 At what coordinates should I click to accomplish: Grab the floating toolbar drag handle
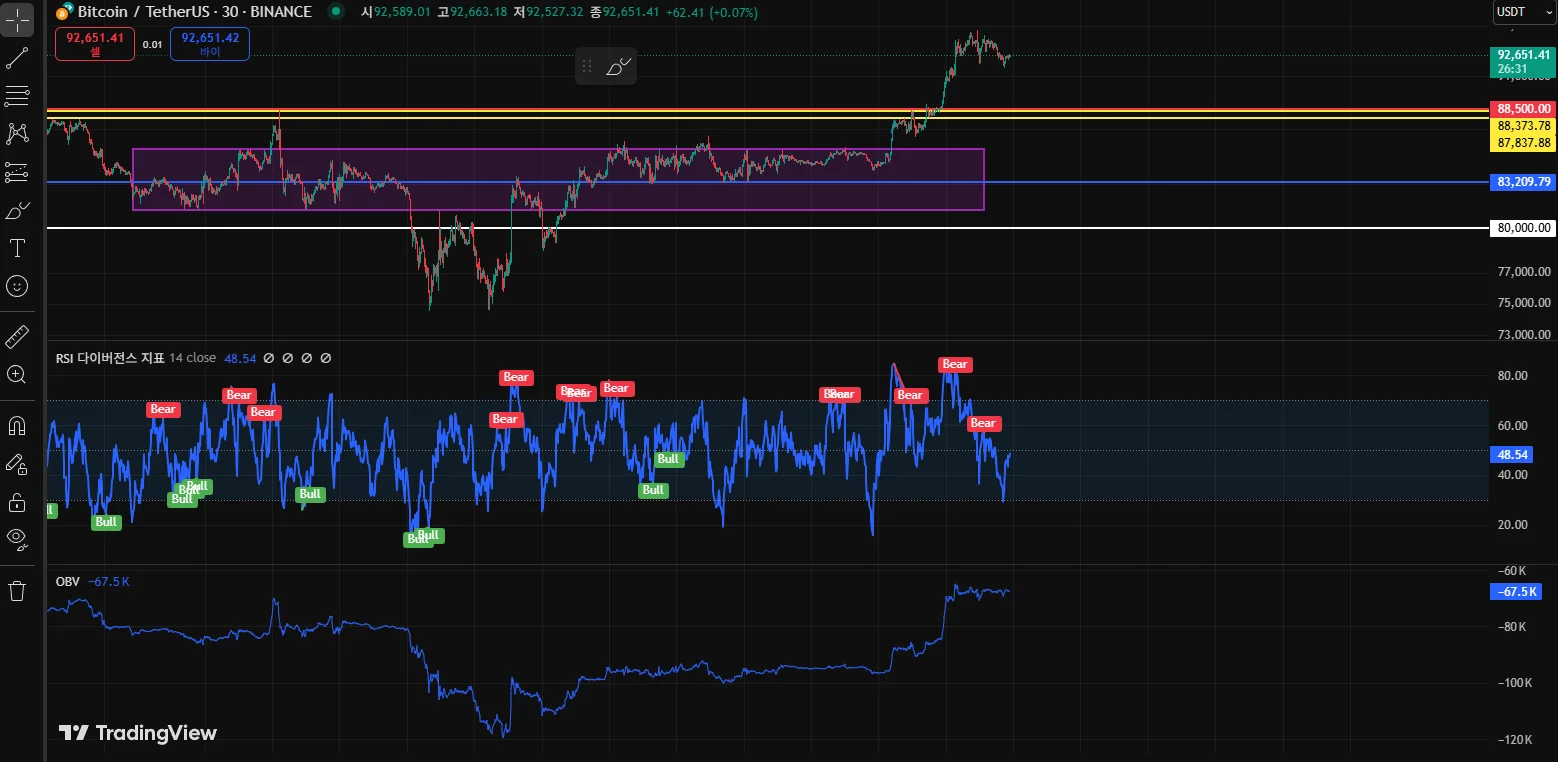pos(587,67)
